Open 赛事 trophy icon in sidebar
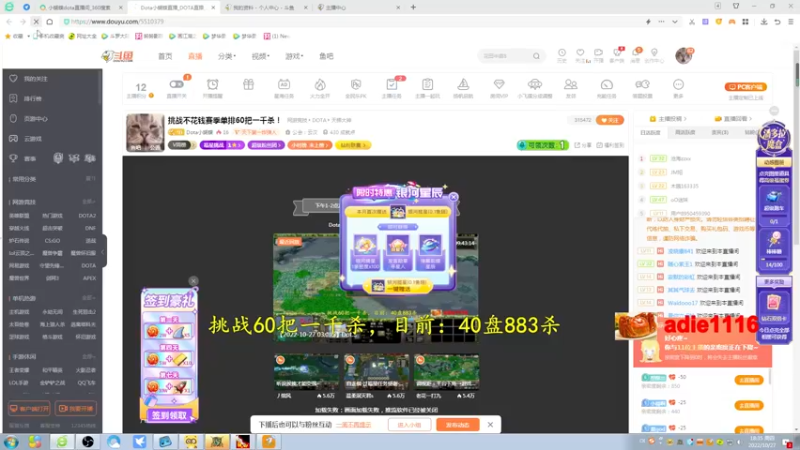Image resolution: width=800 pixels, height=450 pixels. [x=13, y=158]
